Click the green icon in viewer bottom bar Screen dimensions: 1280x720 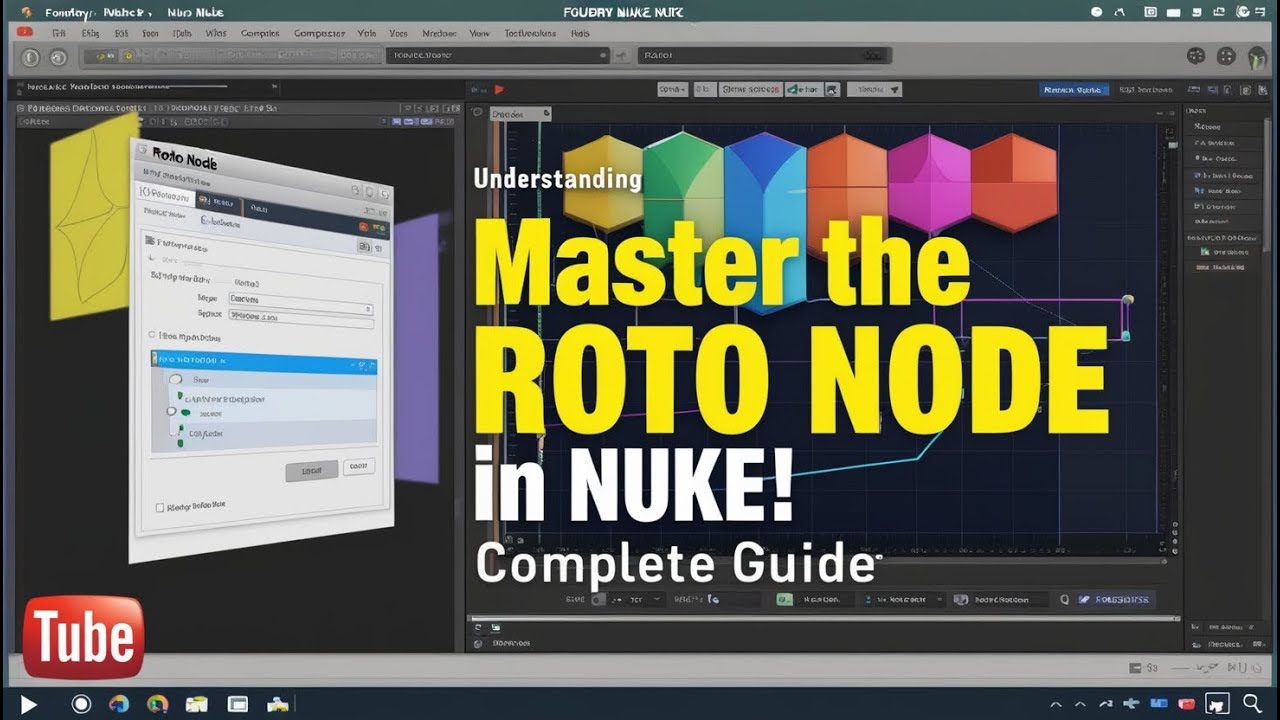tap(784, 600)
